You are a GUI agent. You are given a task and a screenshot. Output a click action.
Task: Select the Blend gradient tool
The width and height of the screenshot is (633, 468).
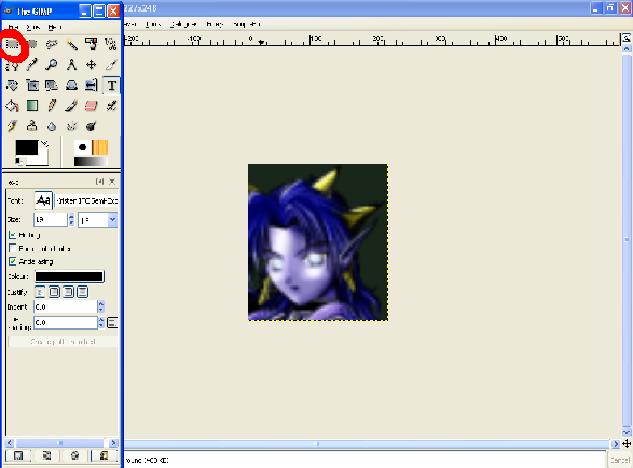click(32, 106)
